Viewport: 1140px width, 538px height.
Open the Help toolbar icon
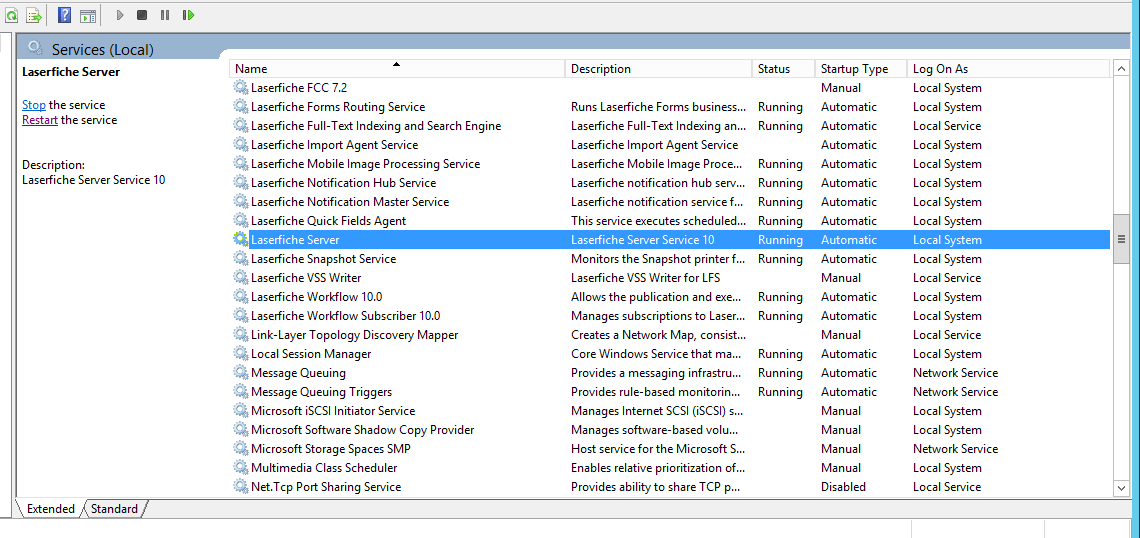pyautogui.click(x=65, y=15)
